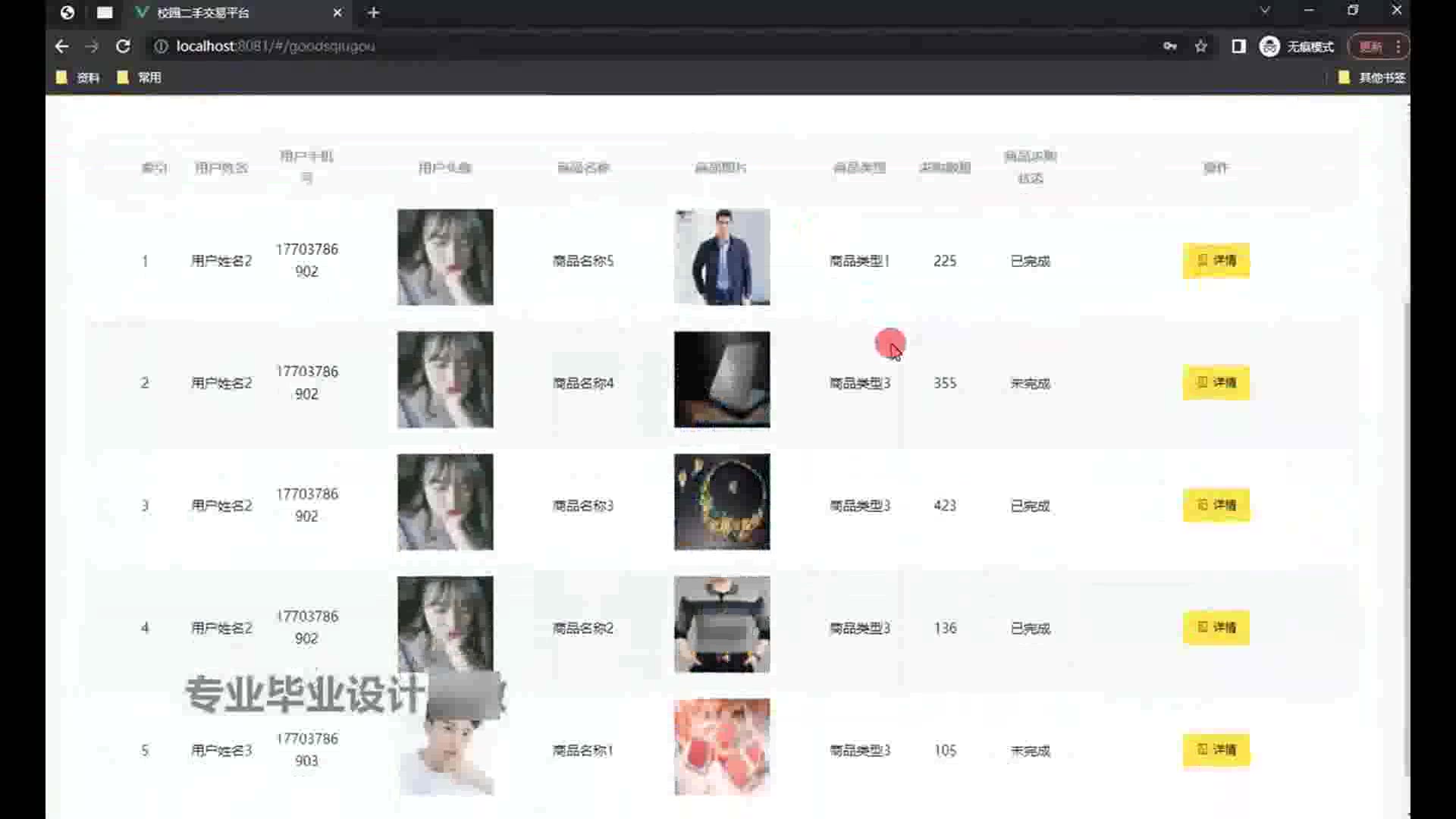This screenshot has width=1456, height=819.
Task: Open 详情 for 商品名称1 row
Action: click(x=1216, y=750)
